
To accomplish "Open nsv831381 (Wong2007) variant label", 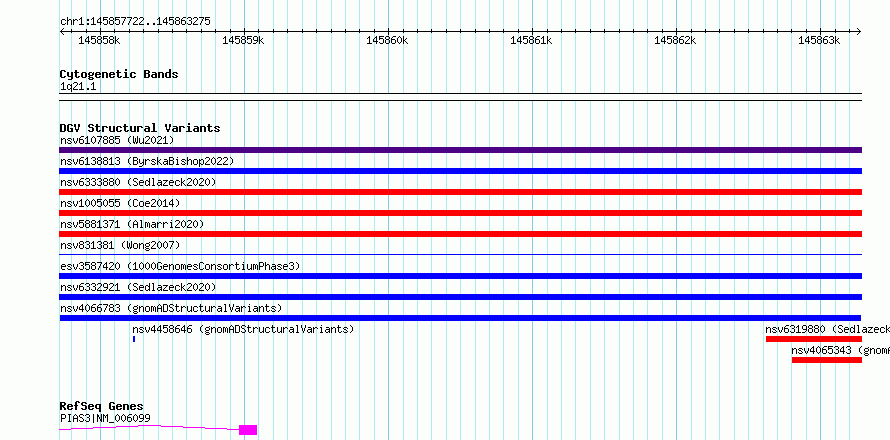I will [120, 245].
